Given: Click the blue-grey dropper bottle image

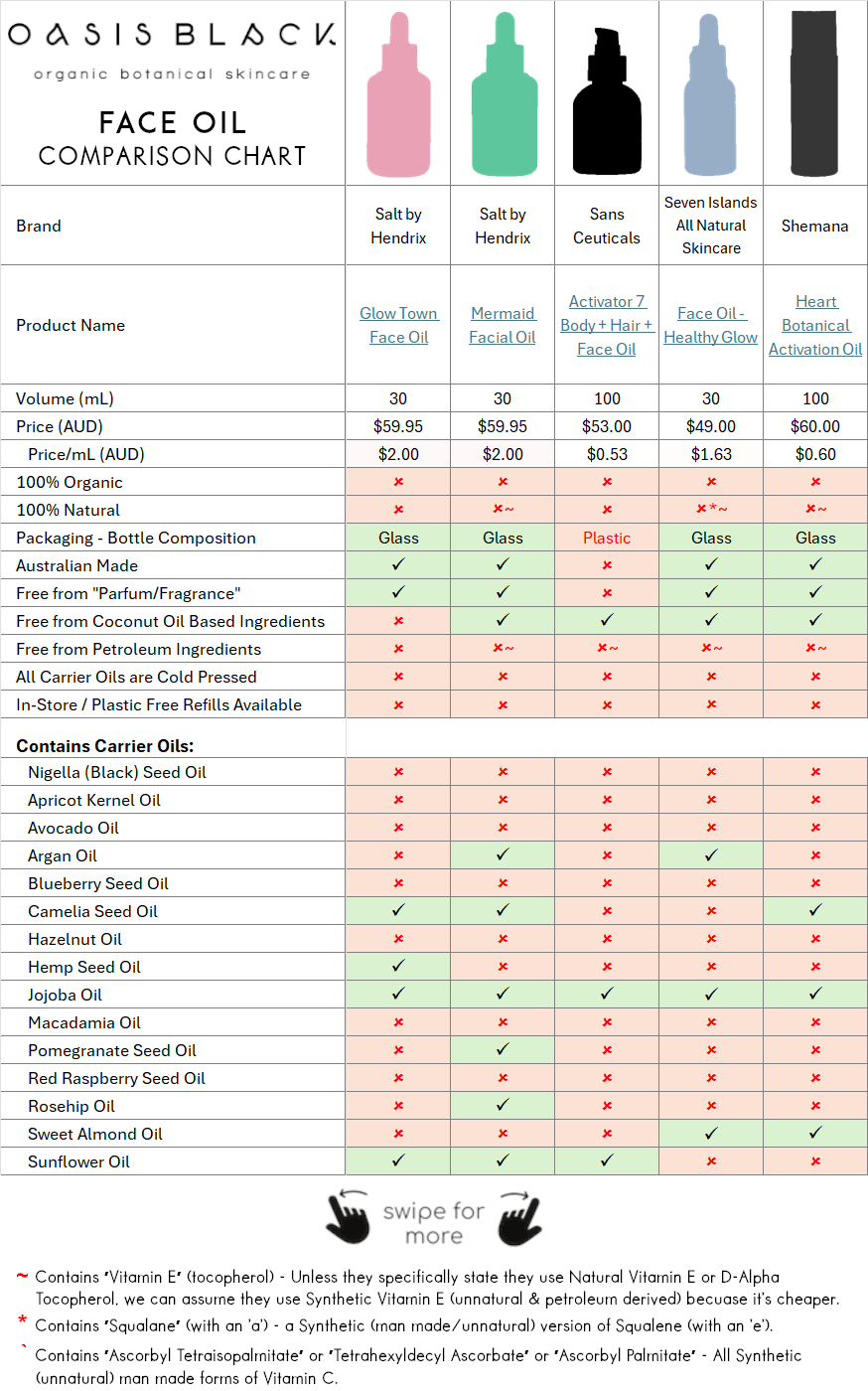Looking at the screenshot, I should (710, 94).
